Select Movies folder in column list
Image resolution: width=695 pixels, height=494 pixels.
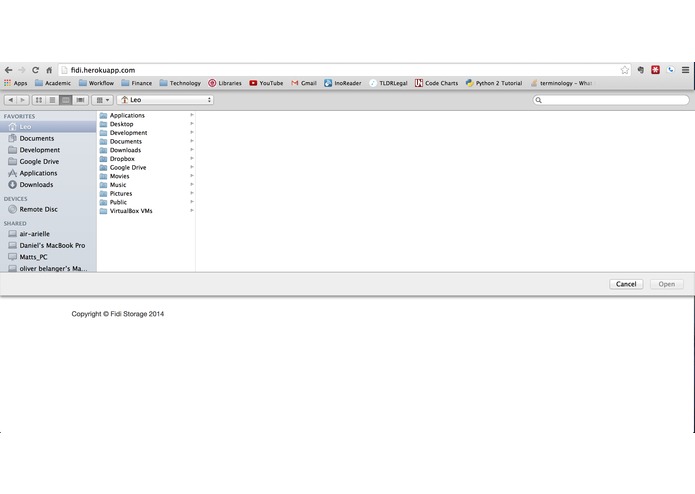point(146,176)
